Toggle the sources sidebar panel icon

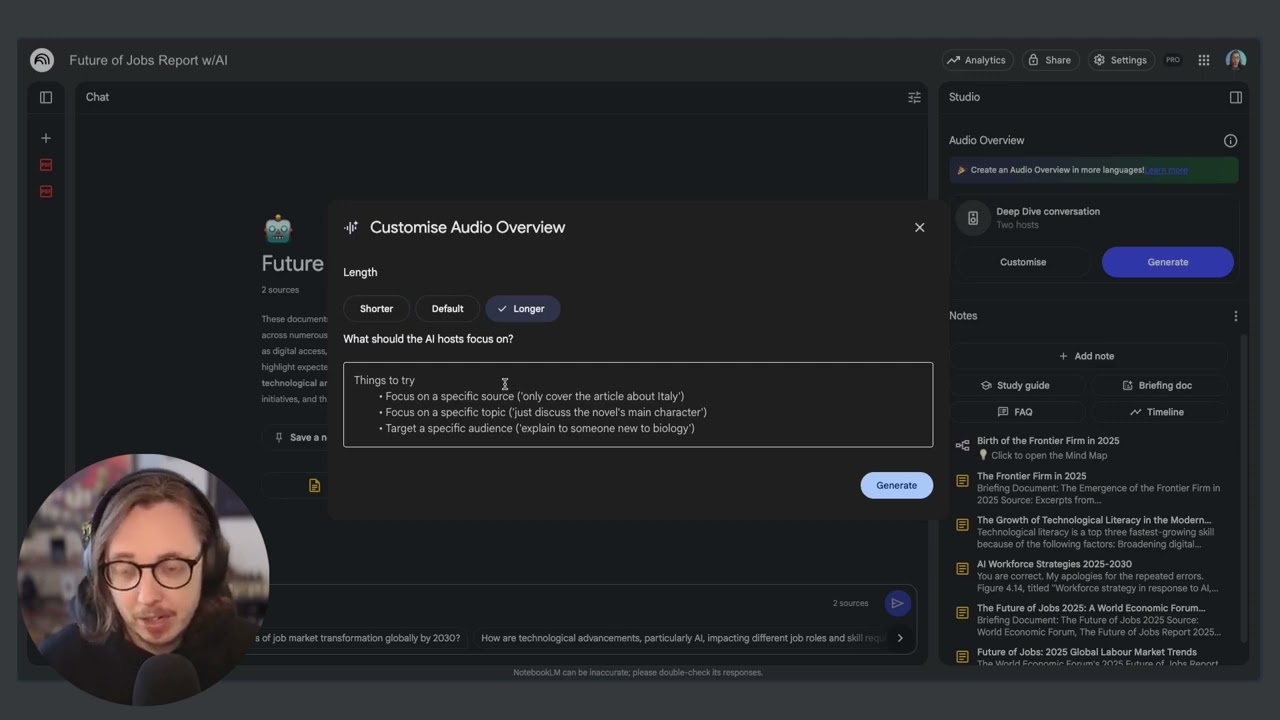(x=46, y=97)
